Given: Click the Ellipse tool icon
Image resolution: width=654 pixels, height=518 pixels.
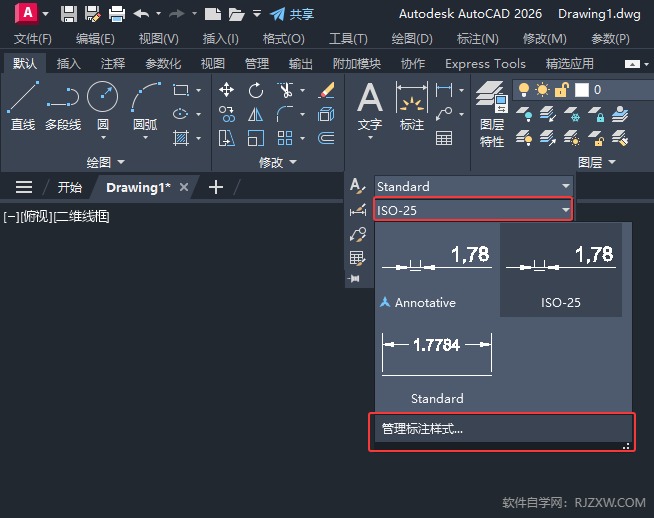Looking at the screenshot, I should (x=181, y=114).
